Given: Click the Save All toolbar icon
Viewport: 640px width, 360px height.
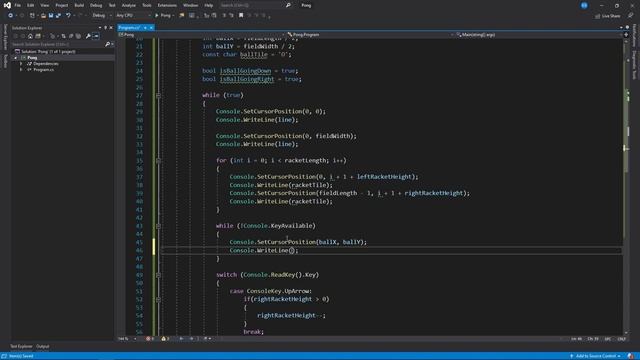Looking at the screenshot, I should point(58,16).
